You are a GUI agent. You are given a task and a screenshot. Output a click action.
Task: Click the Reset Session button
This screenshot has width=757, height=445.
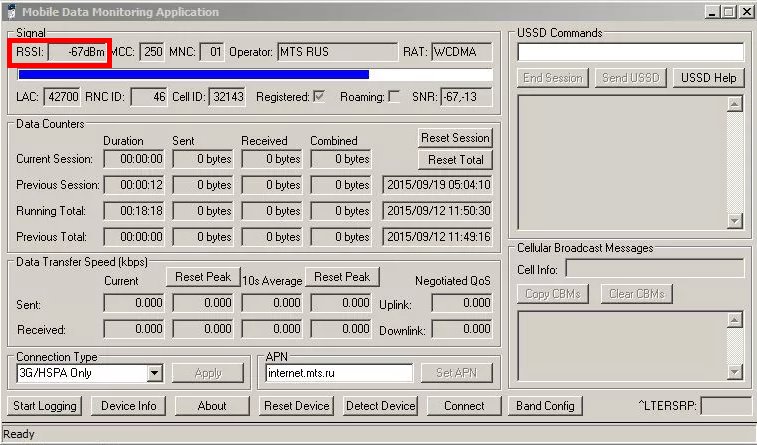click(x=455, y=138)
